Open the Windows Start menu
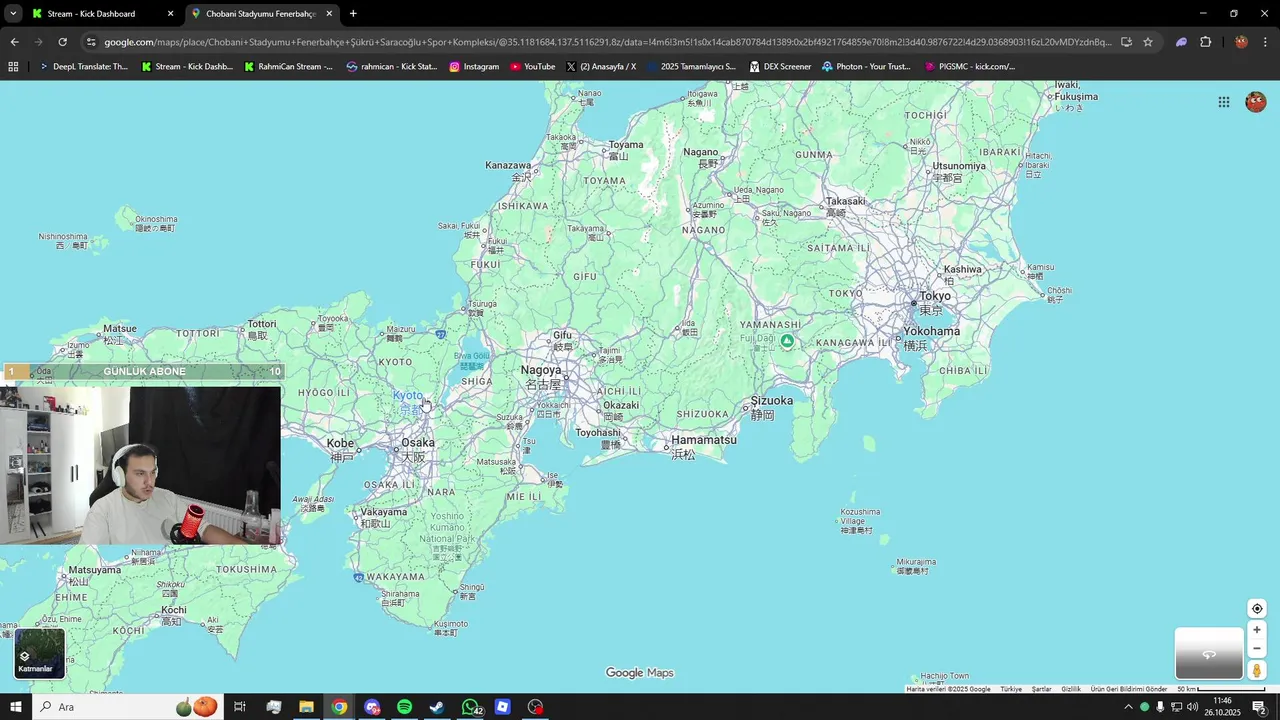The height and width of the screenshot is (720, 1280). coord(15,707)
